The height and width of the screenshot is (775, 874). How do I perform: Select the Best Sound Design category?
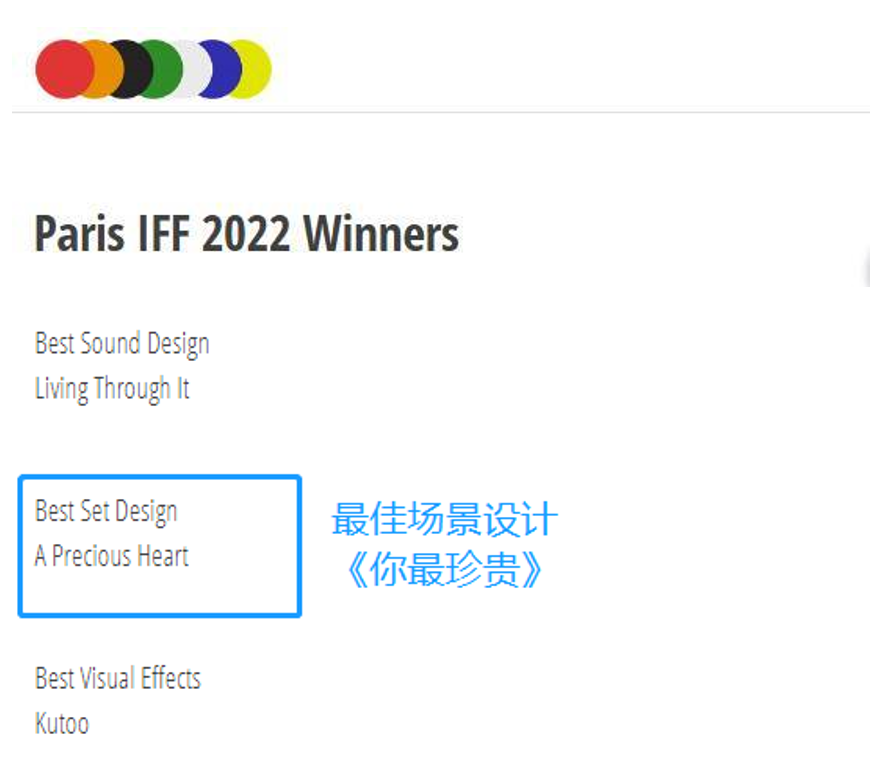(122, 344)
